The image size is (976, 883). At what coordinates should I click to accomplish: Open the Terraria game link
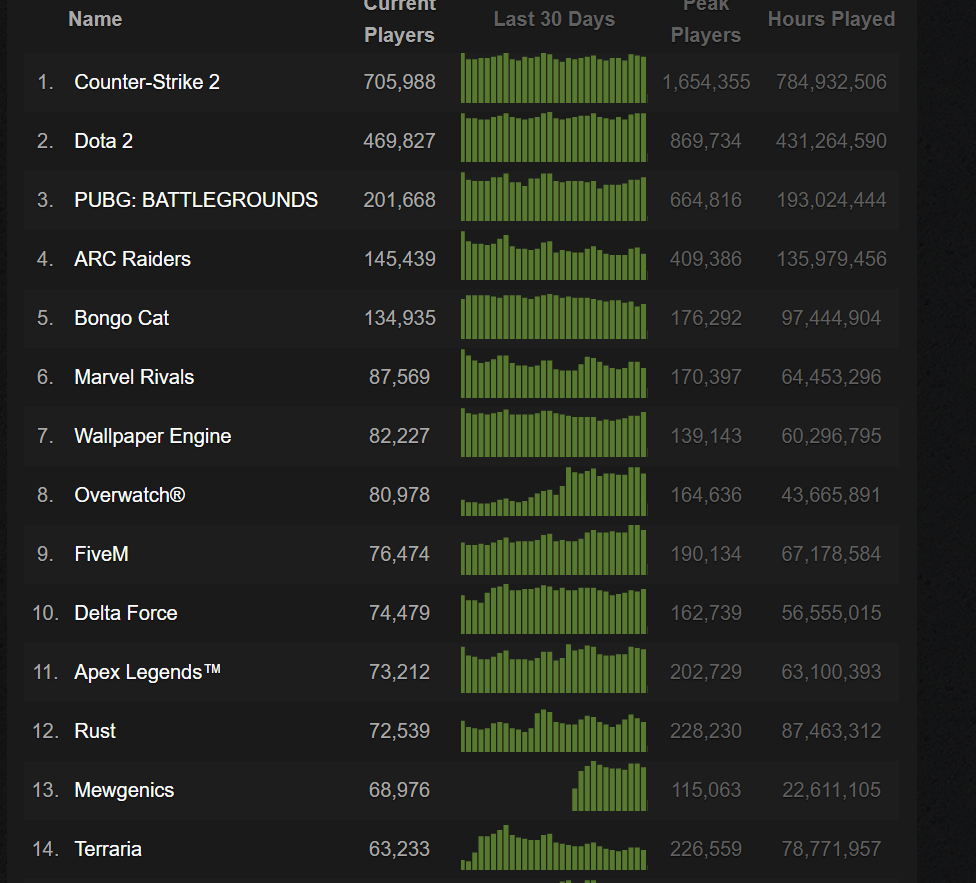108,849
